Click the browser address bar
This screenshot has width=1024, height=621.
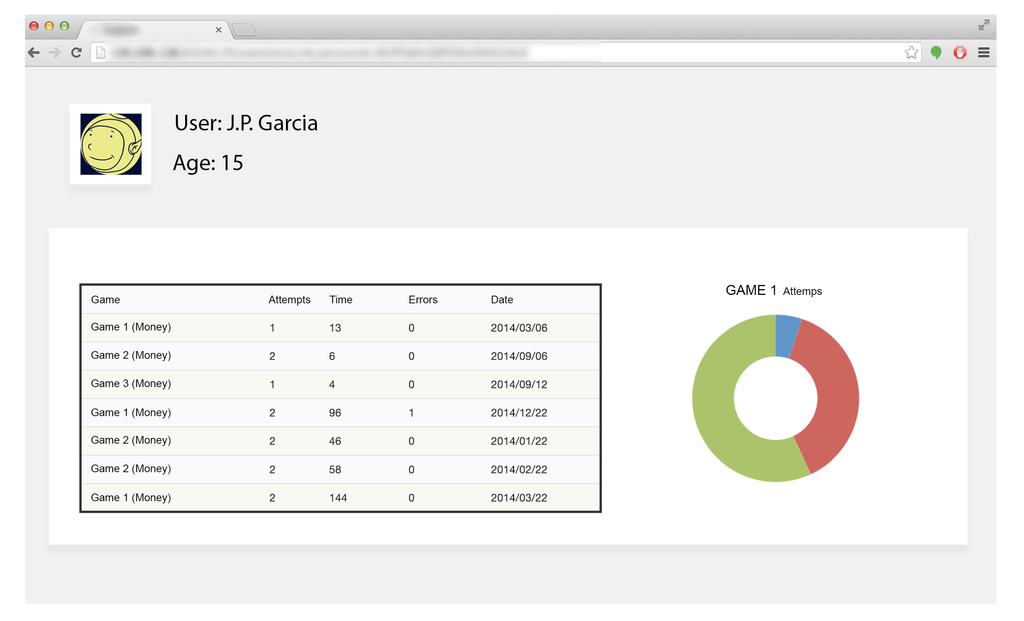pyautogui.click(x=500, y=52)
